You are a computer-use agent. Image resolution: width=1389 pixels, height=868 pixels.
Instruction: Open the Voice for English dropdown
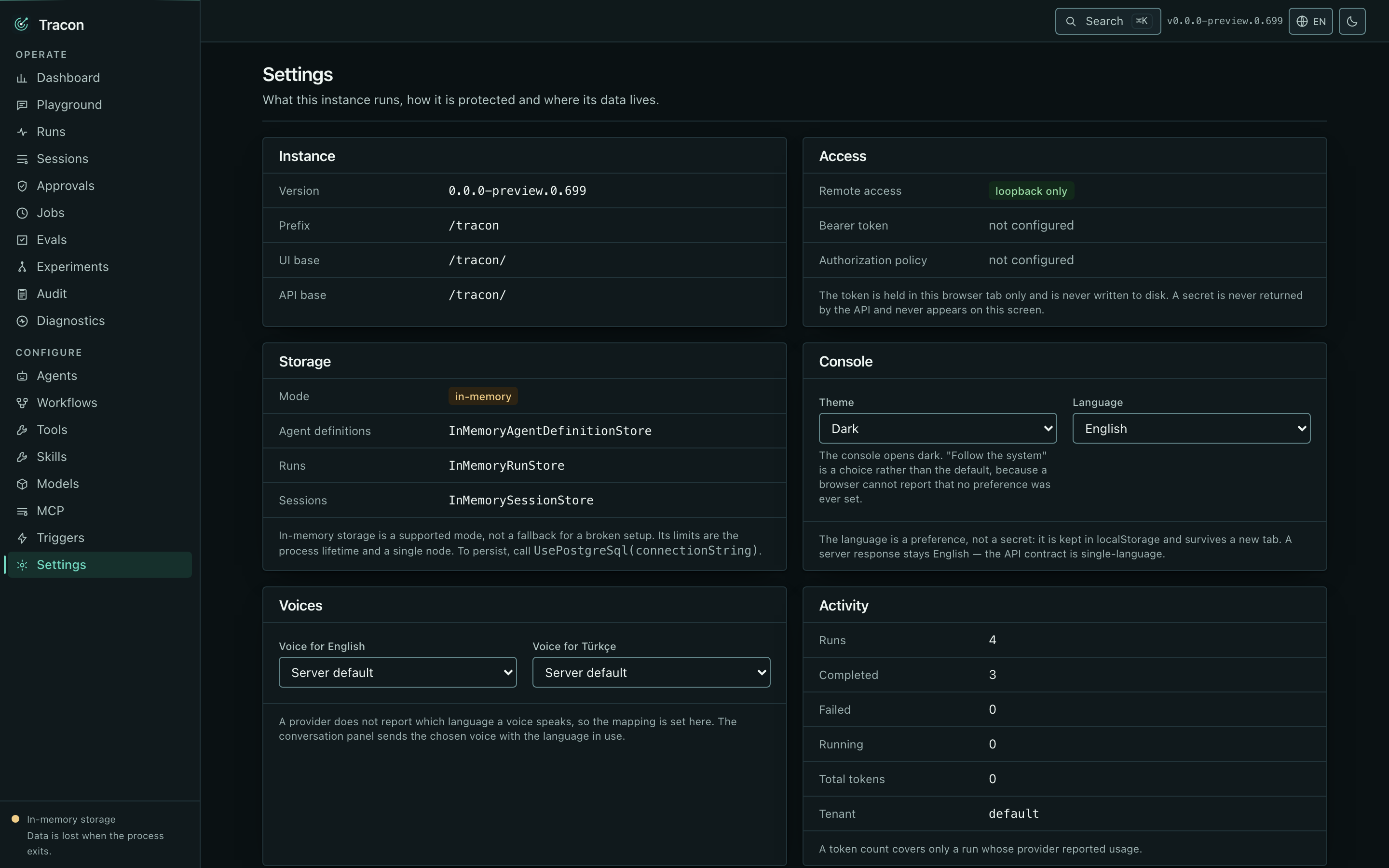(397, 672)
